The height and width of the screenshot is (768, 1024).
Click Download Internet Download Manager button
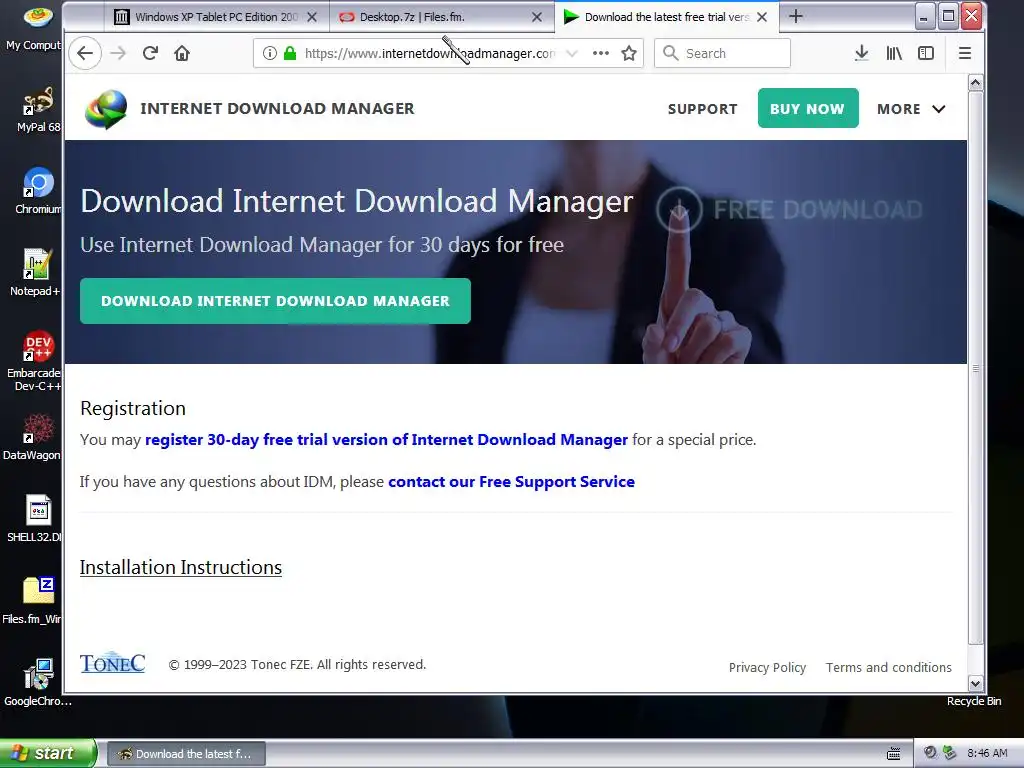pos(275,301)
